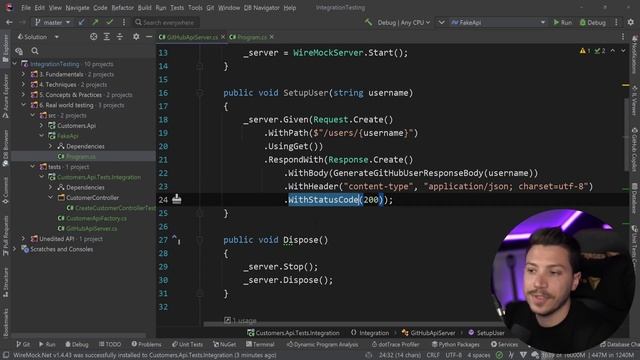
Task: Open IDE settings gear icon top right
Action: [631, 22]
